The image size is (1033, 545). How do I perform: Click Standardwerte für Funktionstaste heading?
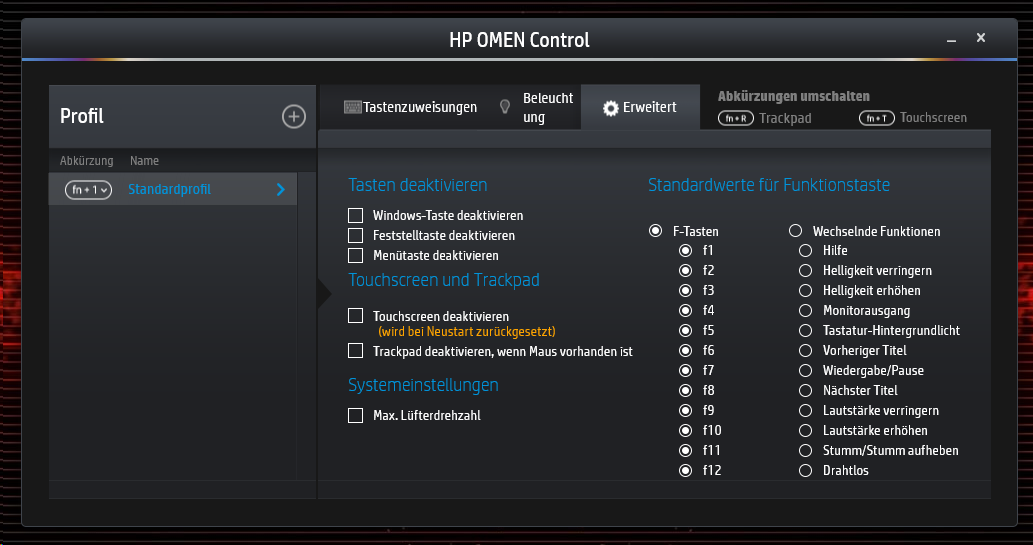tap(769, 185)
